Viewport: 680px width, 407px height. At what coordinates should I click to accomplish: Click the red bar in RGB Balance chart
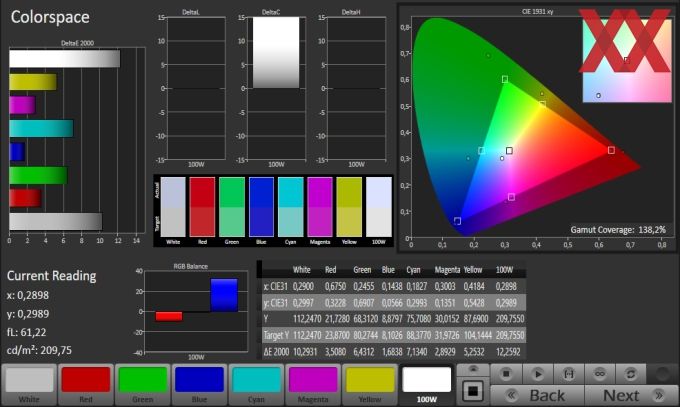[169, 316]
